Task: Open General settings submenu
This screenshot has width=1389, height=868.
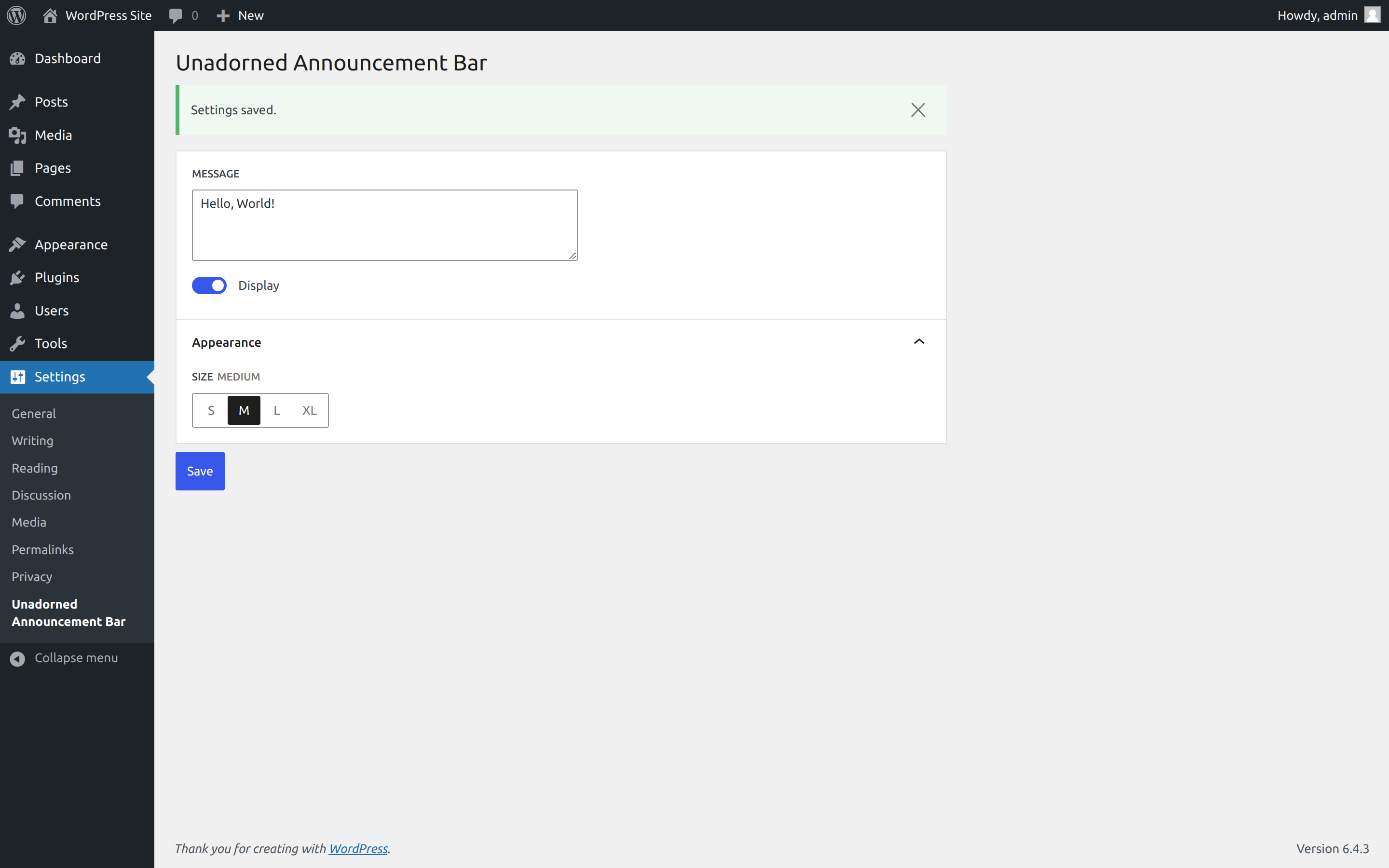Action: [34, 414]
